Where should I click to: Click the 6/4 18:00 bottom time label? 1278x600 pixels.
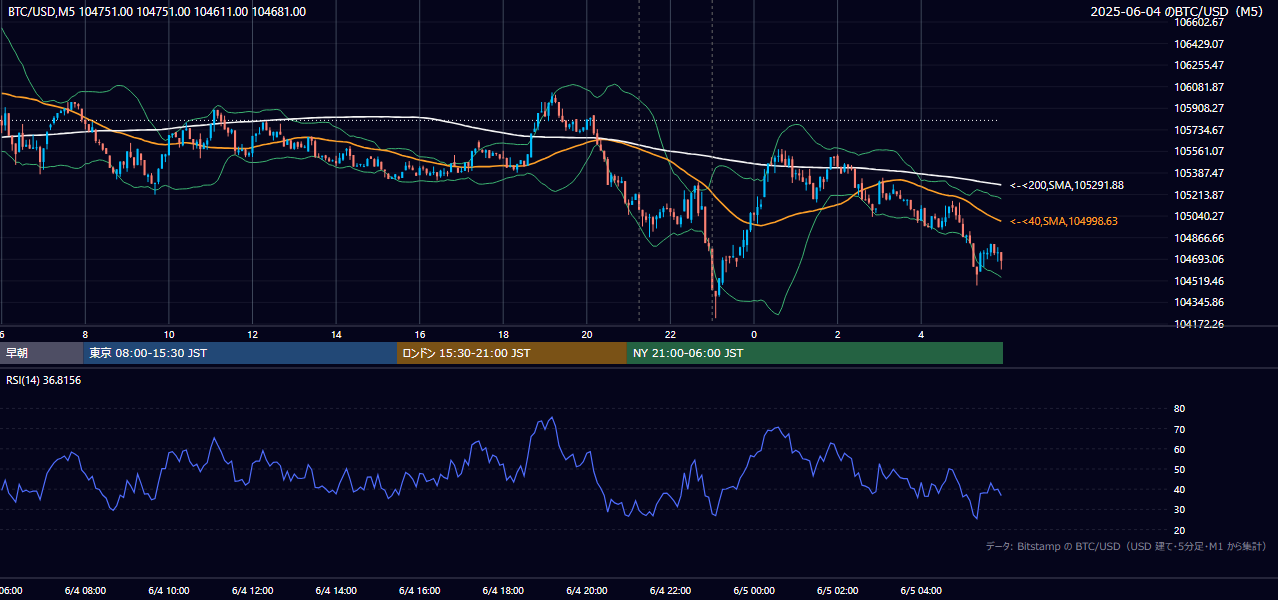pos(503,591)
